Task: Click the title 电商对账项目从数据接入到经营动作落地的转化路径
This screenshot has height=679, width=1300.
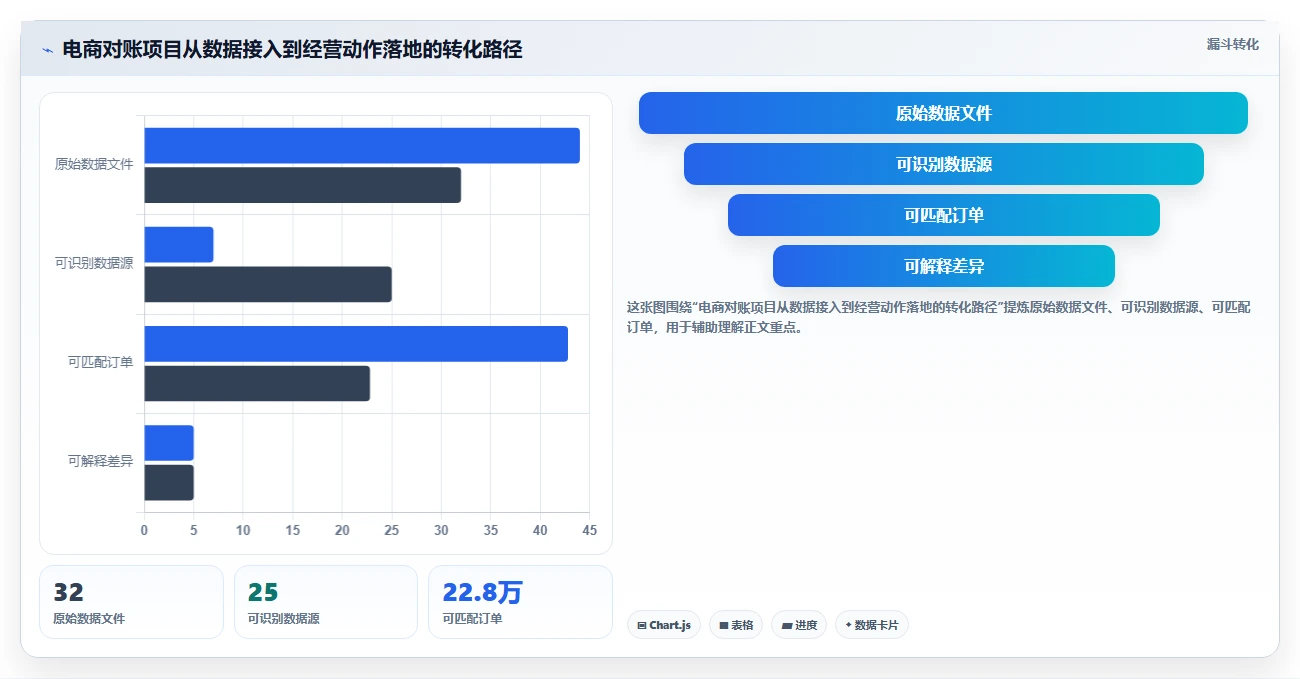Action: [x=292, y=50]
